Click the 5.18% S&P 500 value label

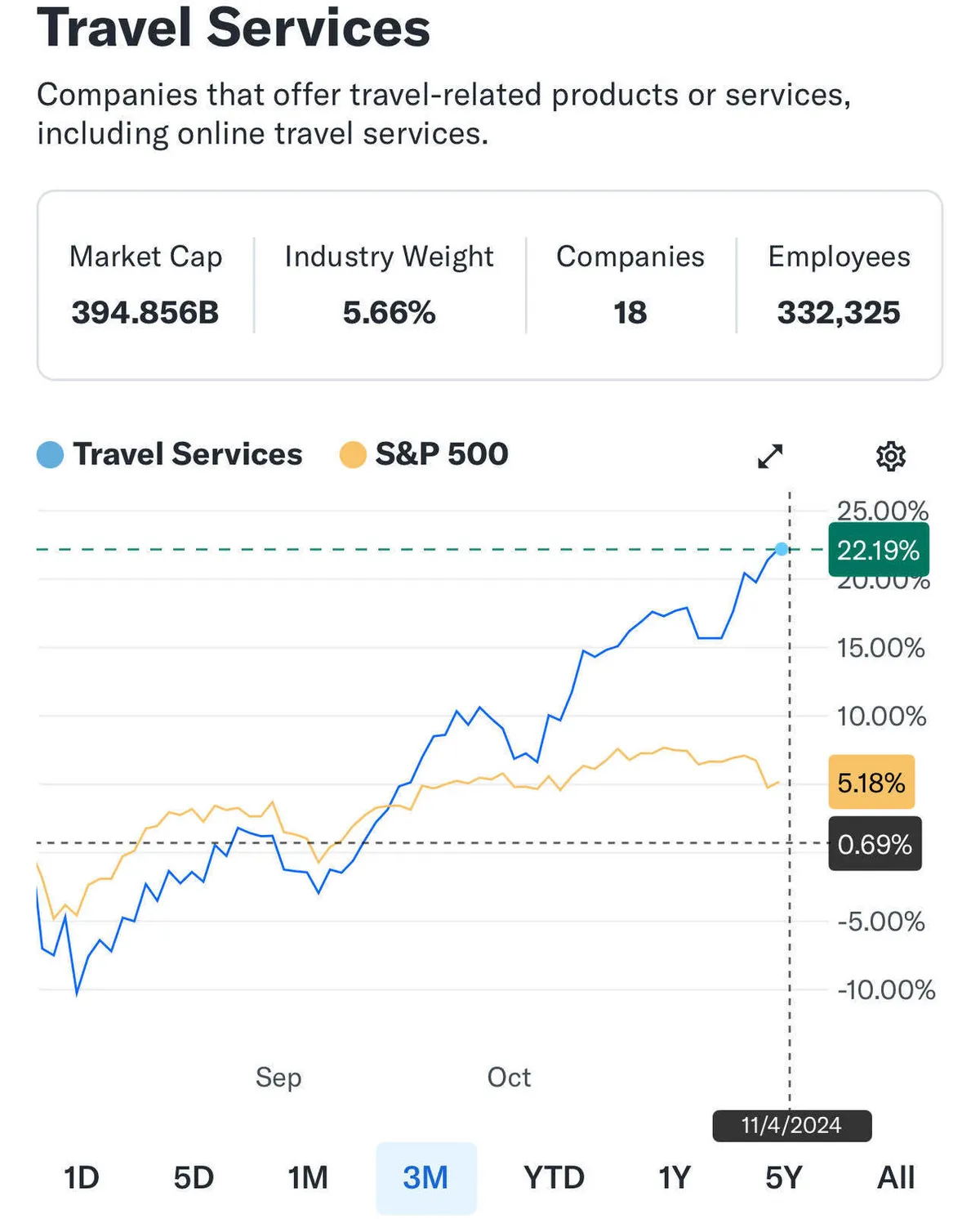pos(871,783)
